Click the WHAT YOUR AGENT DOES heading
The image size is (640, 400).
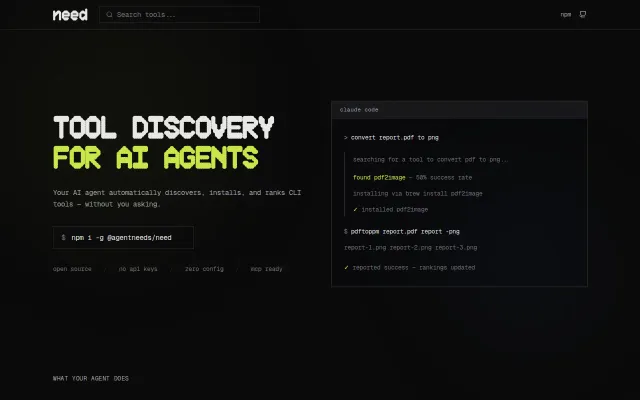[x=91, y=378]
